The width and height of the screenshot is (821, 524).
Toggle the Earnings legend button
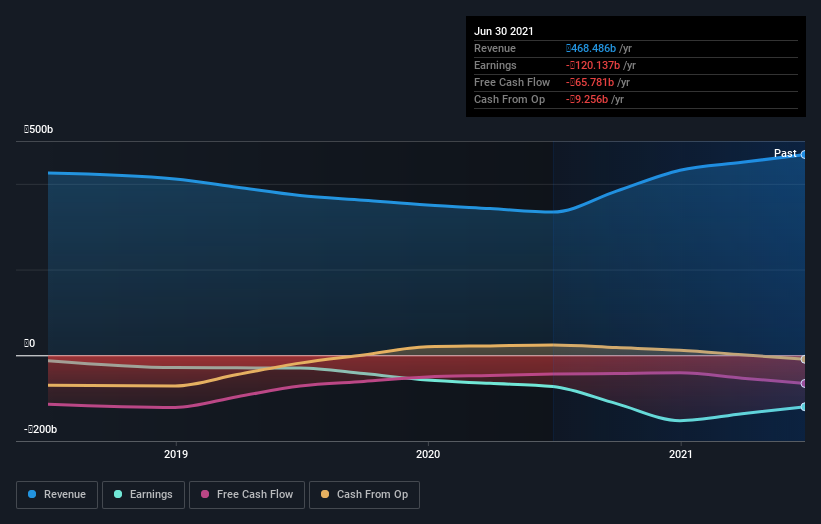143,495
